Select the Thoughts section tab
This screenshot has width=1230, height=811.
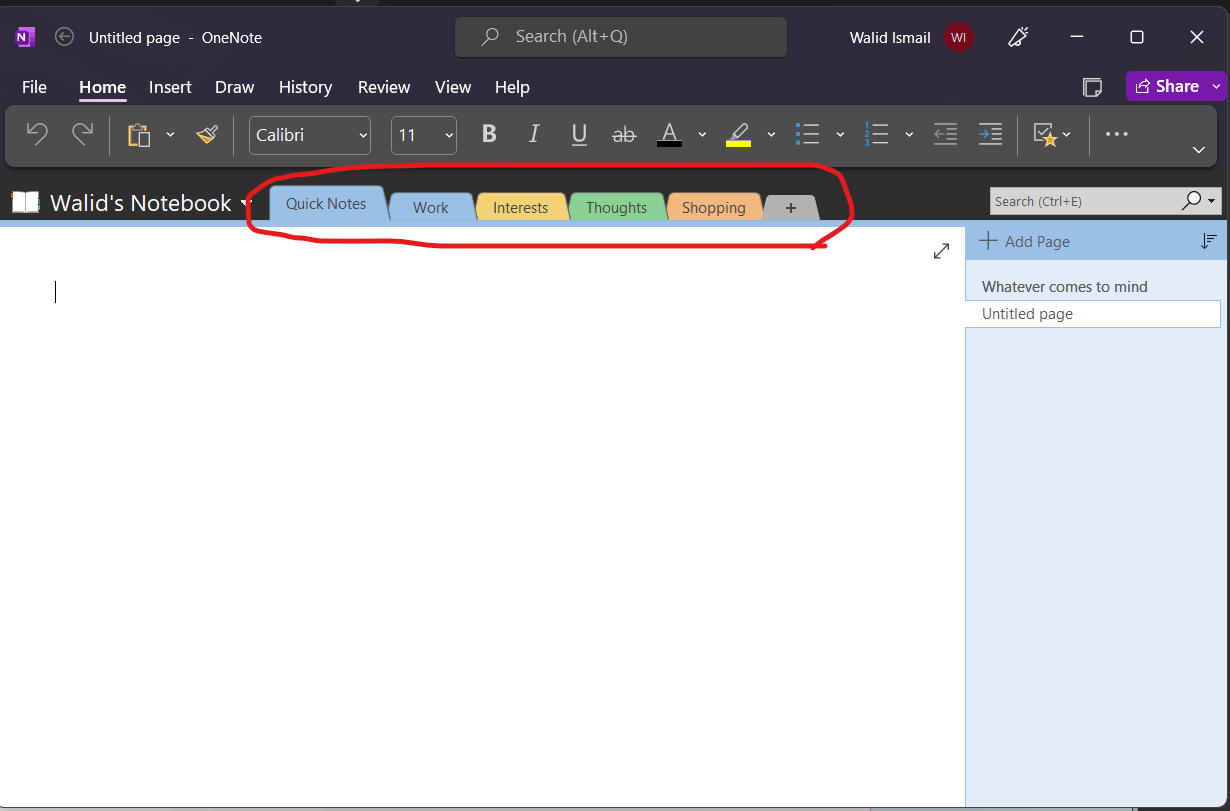point(617,207)
